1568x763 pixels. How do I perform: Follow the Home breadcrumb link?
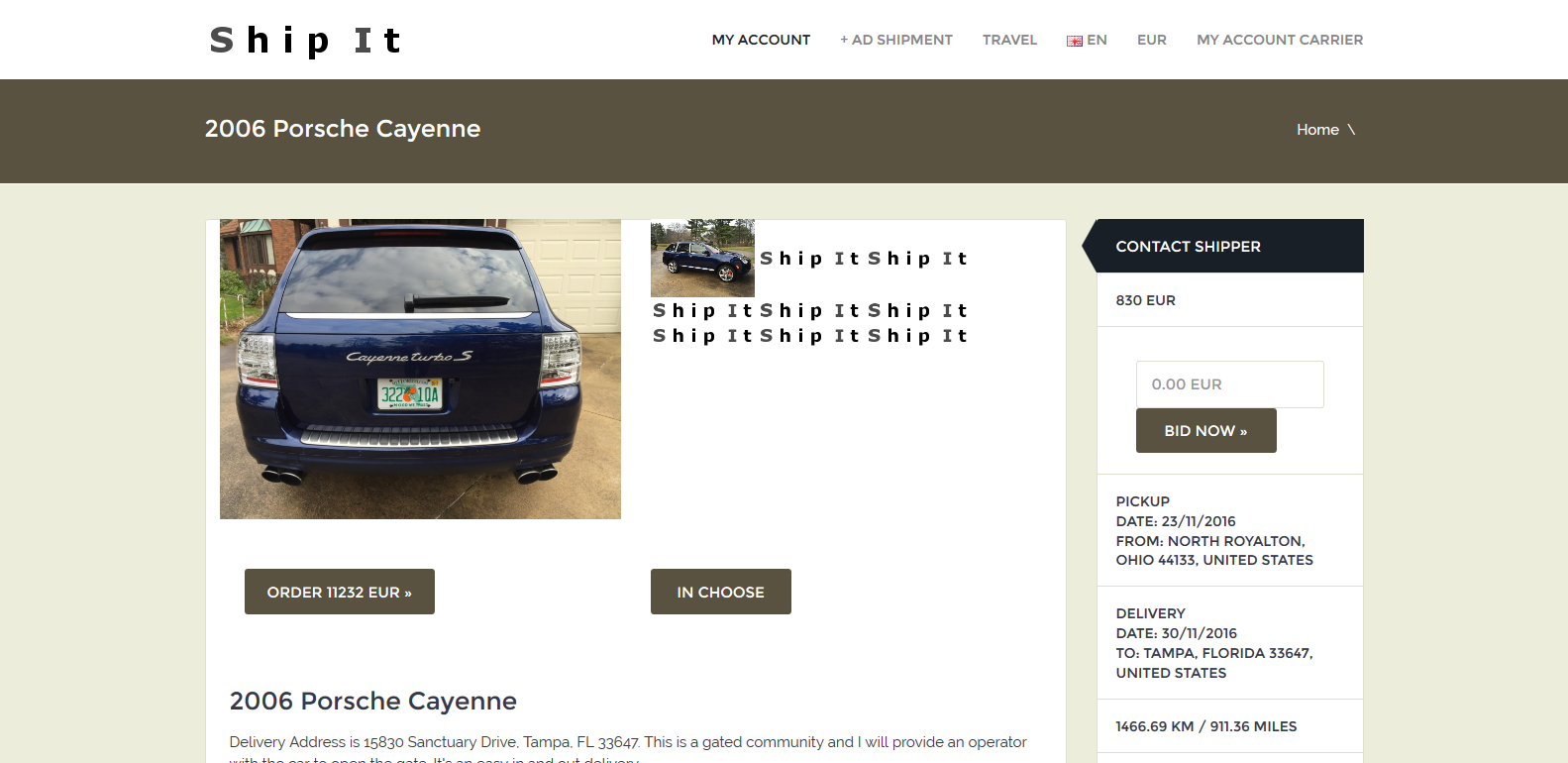coord(1316,130)
